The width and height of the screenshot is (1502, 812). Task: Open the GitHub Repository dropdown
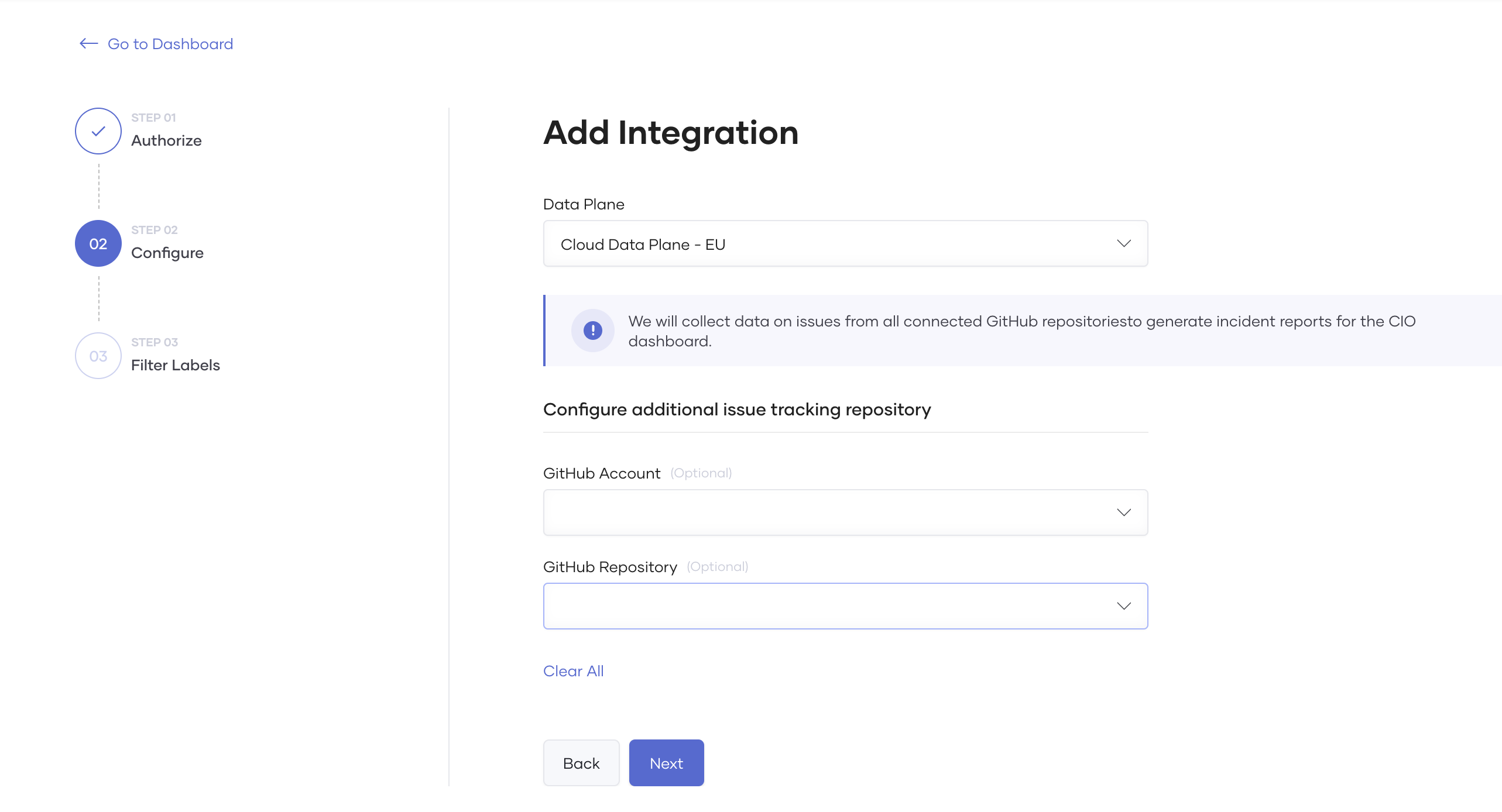845,605
